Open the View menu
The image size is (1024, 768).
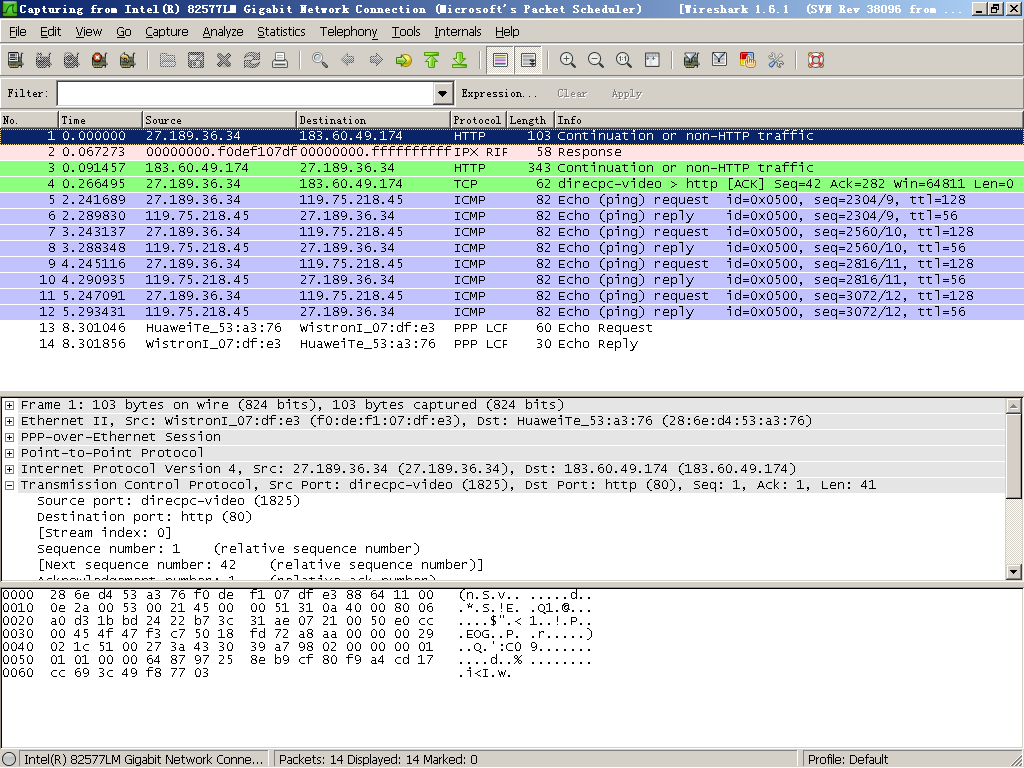click(88, 31)
